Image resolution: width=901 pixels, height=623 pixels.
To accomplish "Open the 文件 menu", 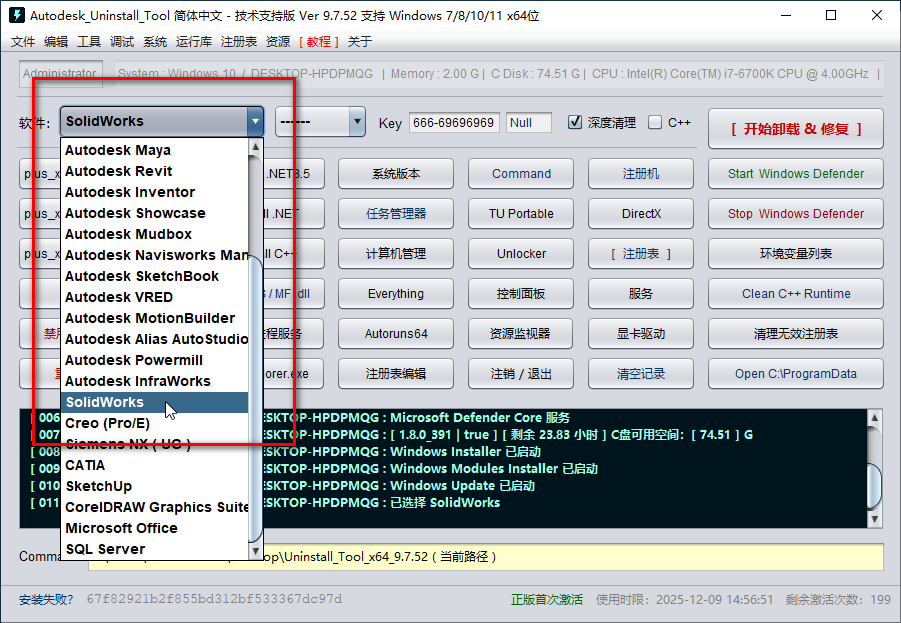I will point(23,41).
